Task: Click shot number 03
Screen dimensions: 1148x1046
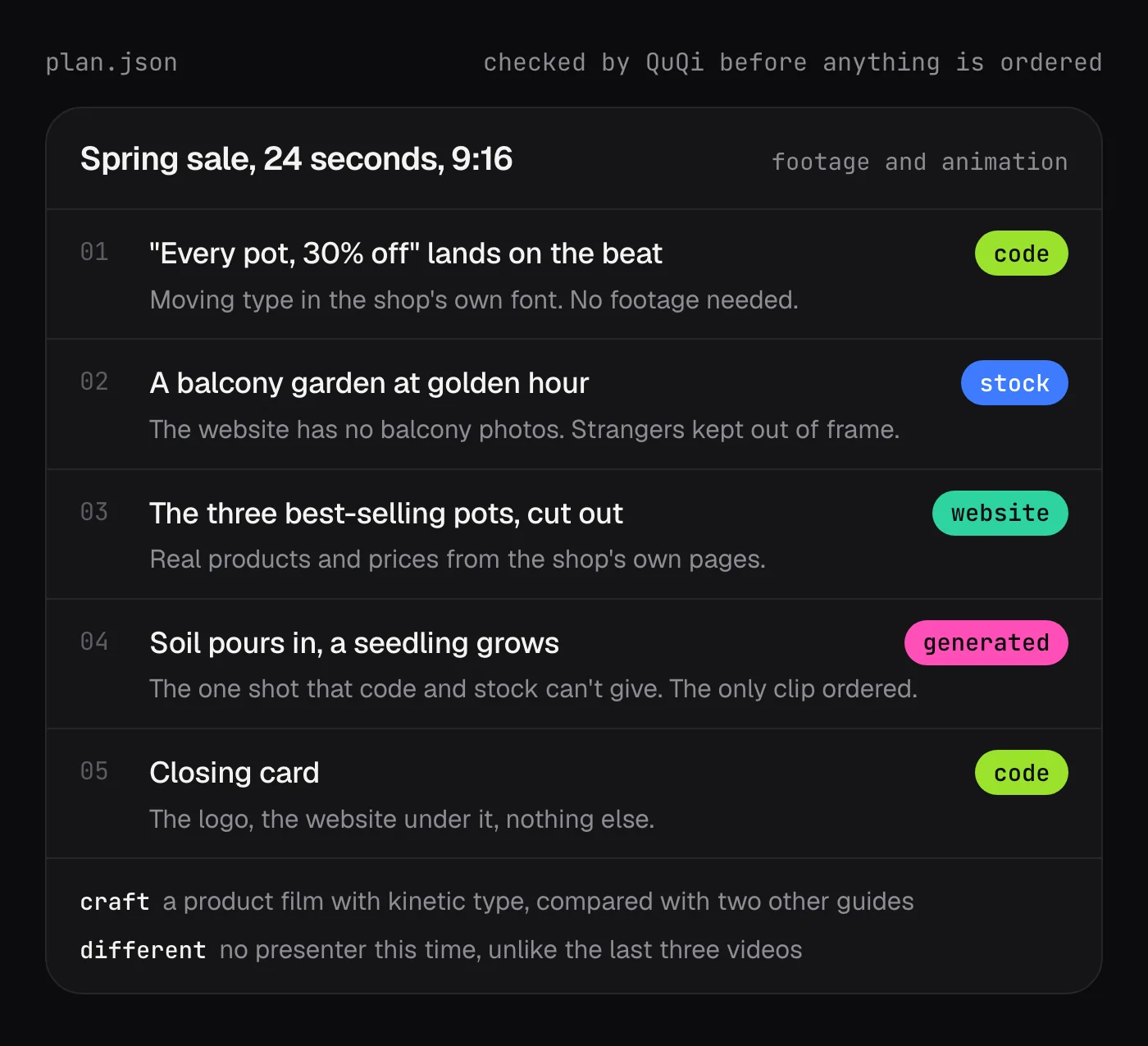Action: 94,512
